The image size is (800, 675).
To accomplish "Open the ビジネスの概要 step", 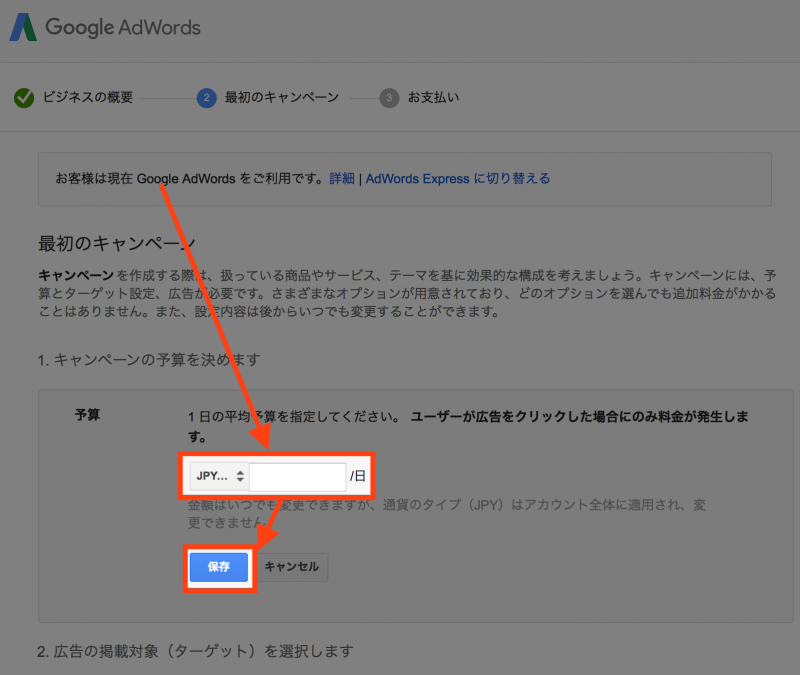I will click(x=88, y=97).
